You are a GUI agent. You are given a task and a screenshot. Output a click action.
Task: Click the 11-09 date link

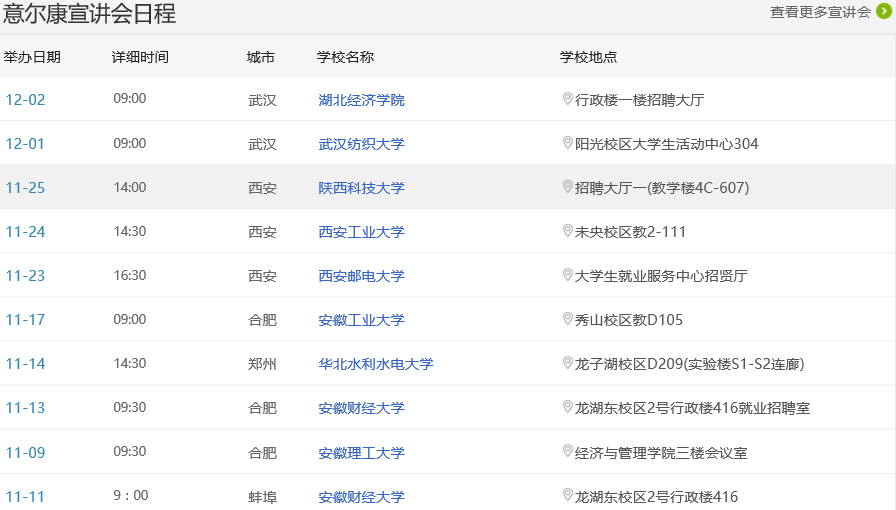tap(25, 453)
